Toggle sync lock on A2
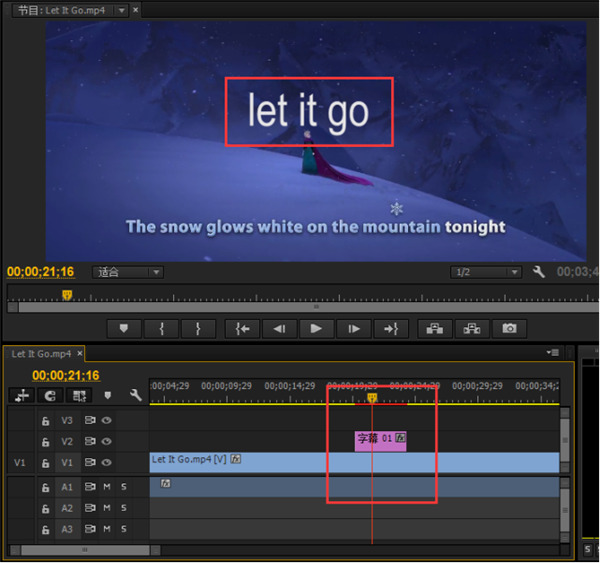 [90, 508]
